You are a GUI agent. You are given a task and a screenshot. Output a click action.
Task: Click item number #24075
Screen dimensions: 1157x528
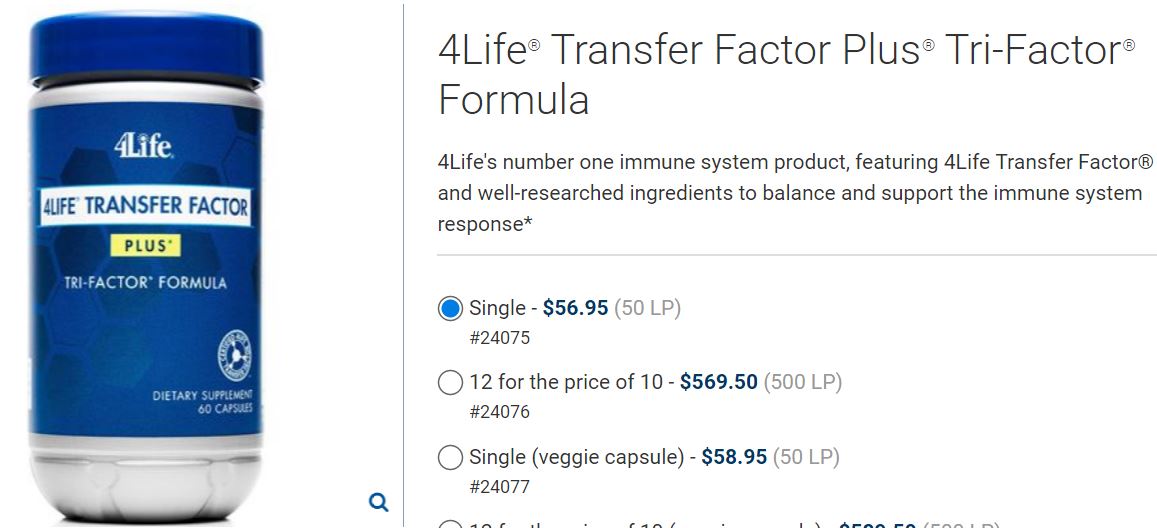point(500,338)
